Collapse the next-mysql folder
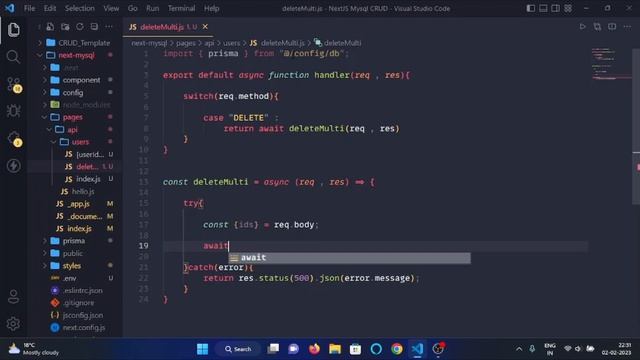 [x=76, y=55]
